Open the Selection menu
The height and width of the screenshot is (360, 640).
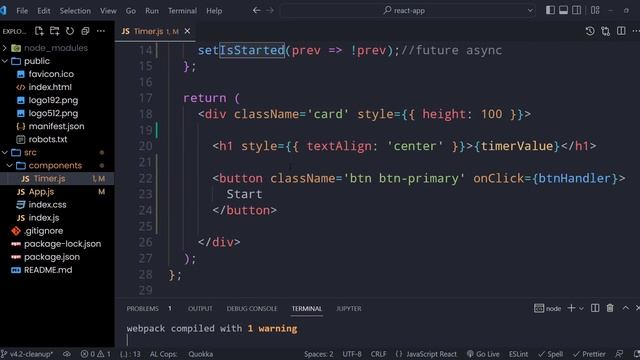click(x=75, y=11)
